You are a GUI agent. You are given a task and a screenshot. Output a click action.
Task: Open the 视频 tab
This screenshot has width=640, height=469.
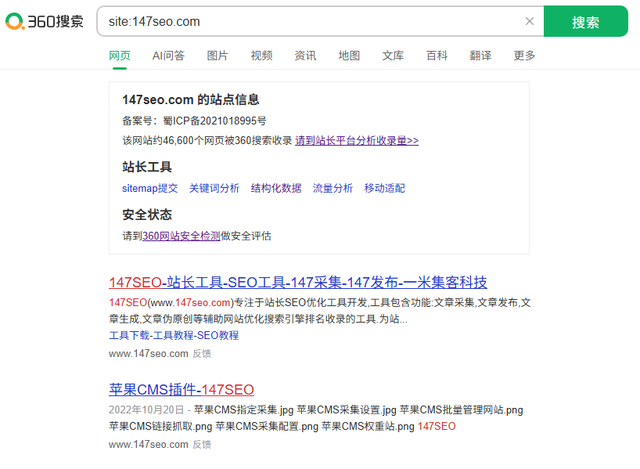click(262, 55)
